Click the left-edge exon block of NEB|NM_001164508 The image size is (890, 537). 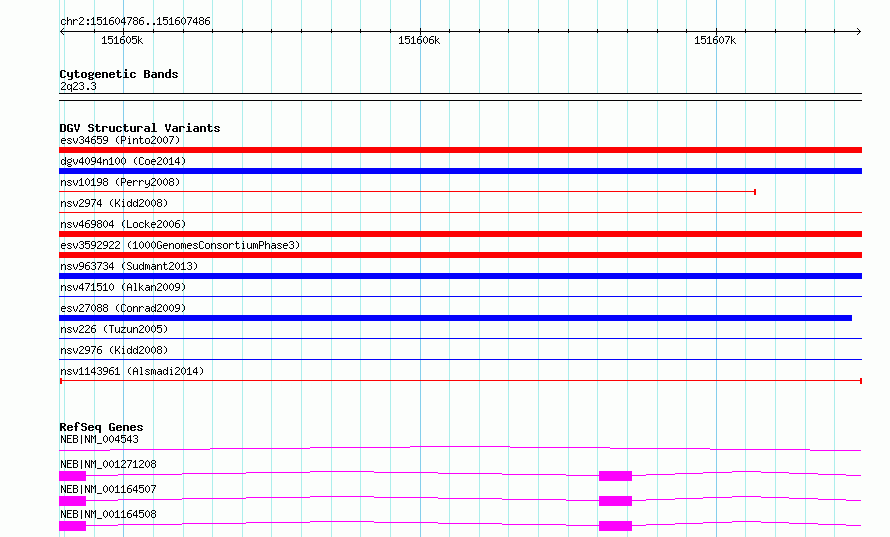[x=73, y=526]
